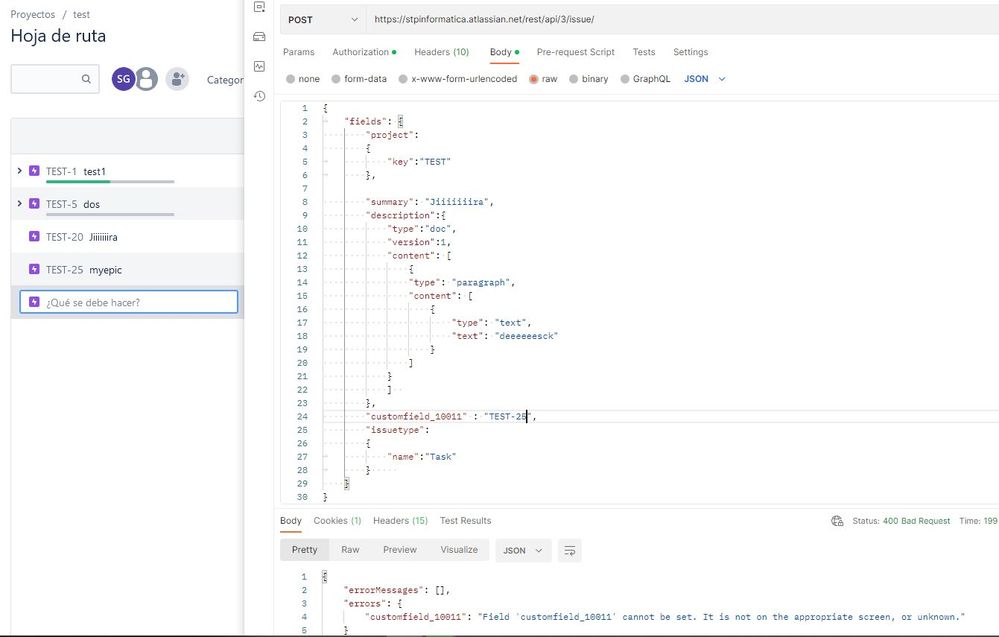Viewport: 999px width, 637px height.
Task: Open the Mock Servers sidebar icon
Action: pyautogui.click(x=259, y=36)
